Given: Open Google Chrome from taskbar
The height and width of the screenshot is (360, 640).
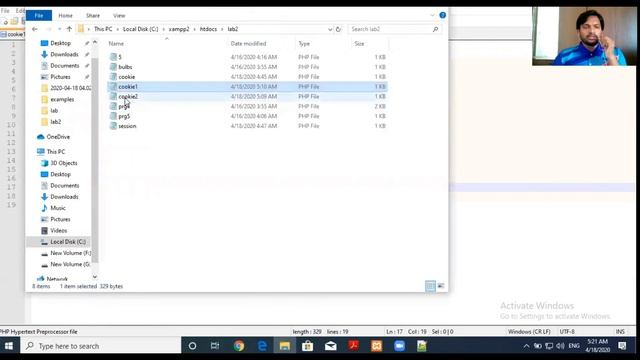Looking at the screenshot, I should coord(239,346).
